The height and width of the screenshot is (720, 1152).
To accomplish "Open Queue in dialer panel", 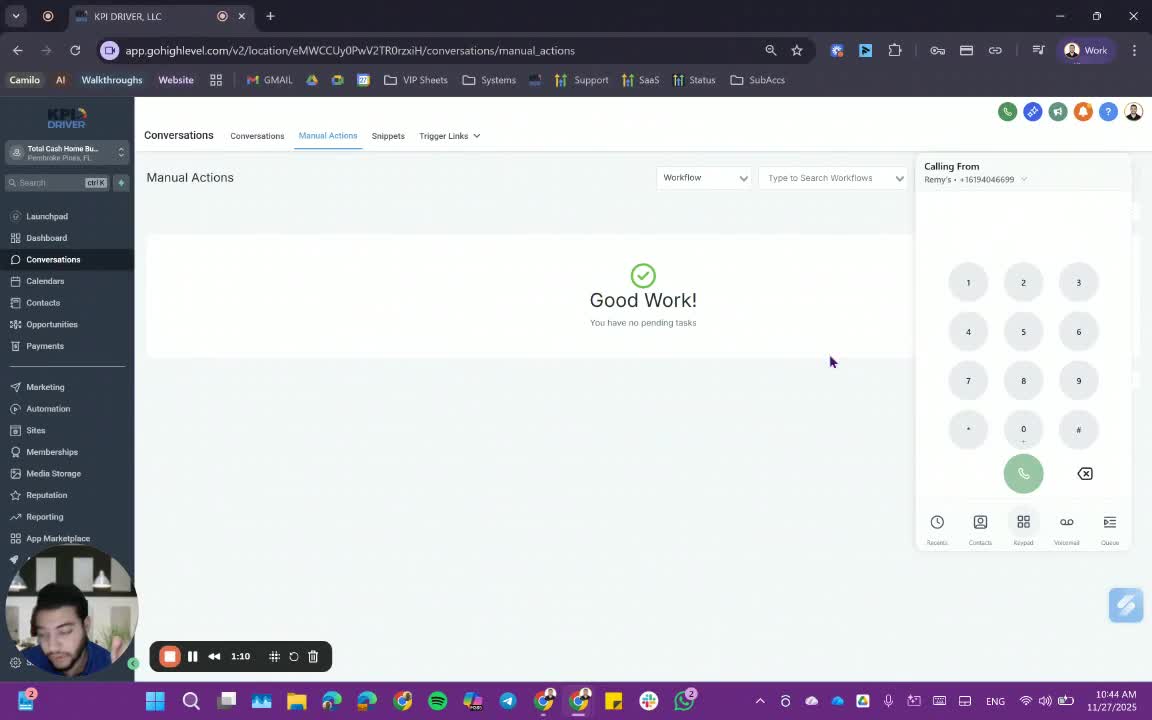I will (x=1110, y=529).
